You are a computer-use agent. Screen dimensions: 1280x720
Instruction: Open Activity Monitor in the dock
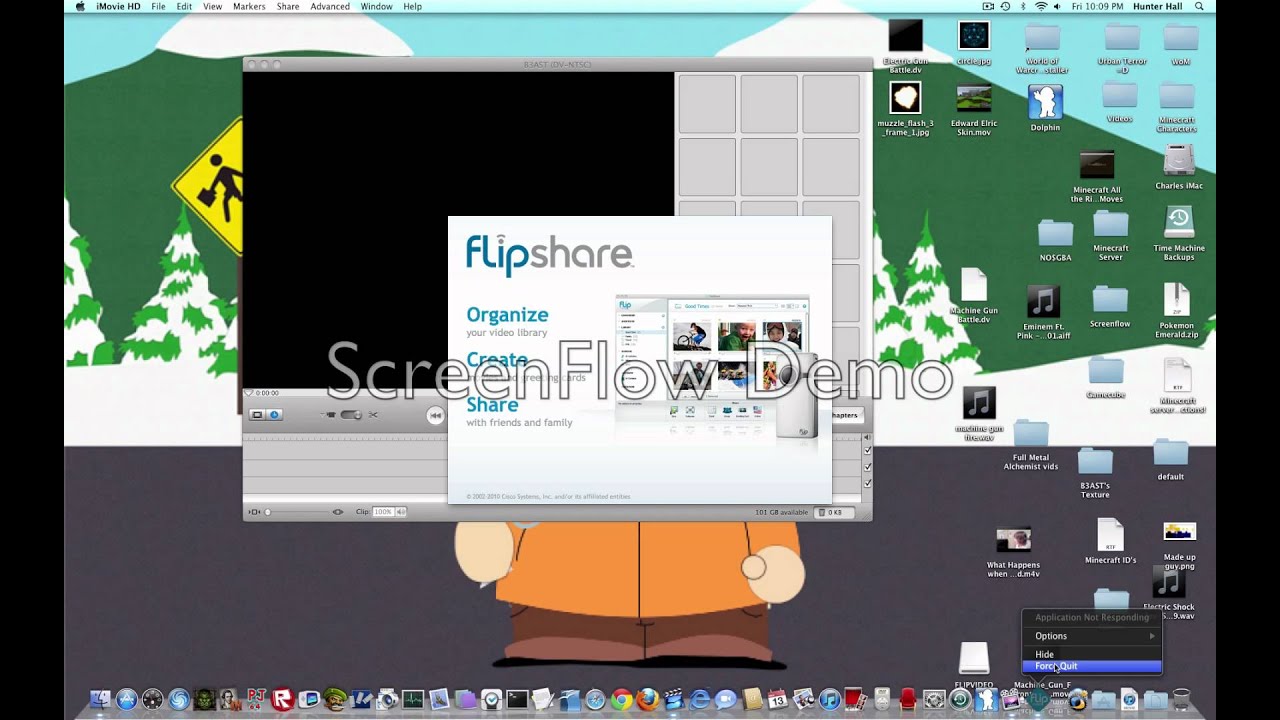click(x=413, y=699)
